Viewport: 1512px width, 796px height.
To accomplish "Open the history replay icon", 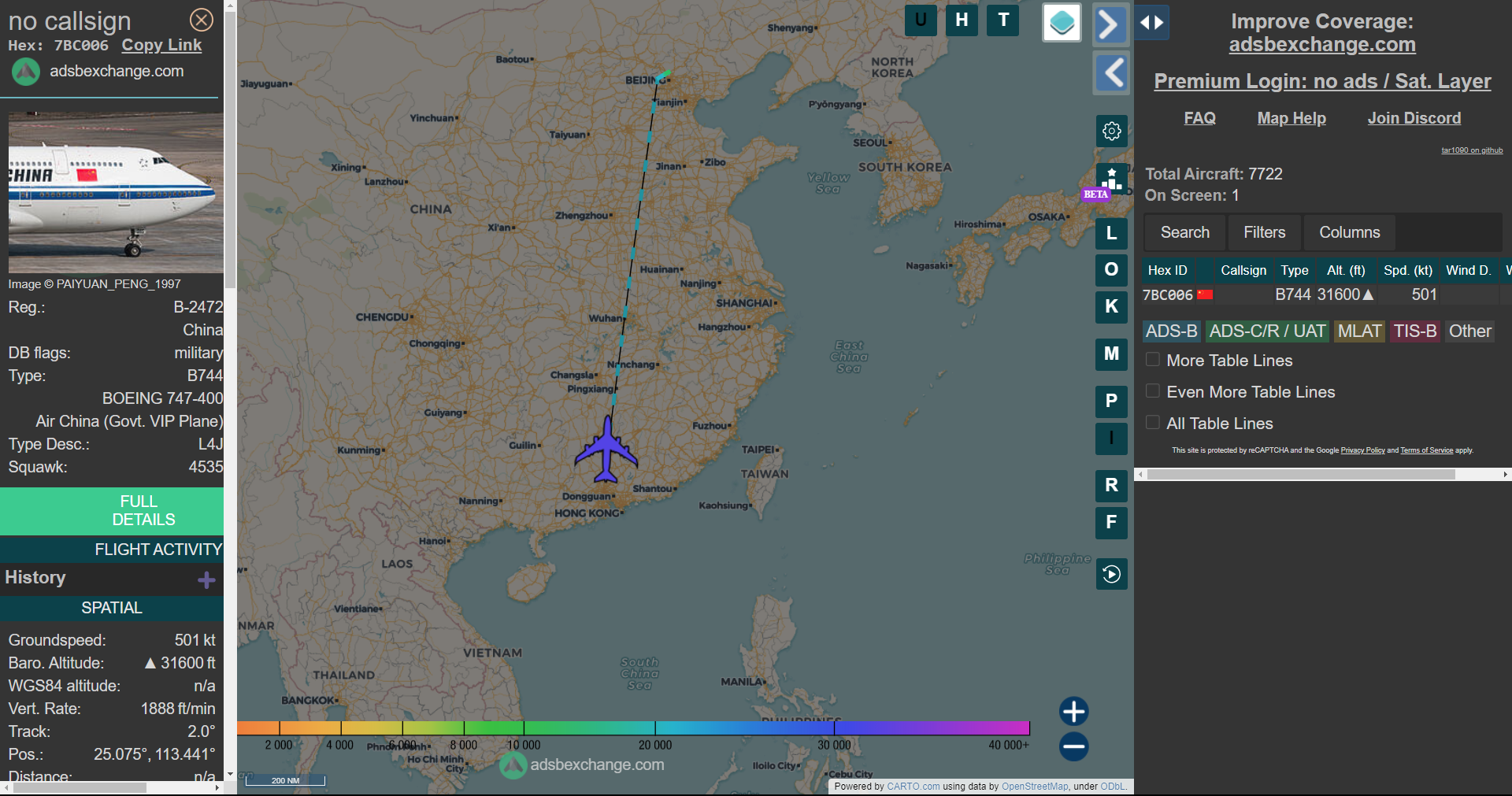I will tap(1111, 574).
